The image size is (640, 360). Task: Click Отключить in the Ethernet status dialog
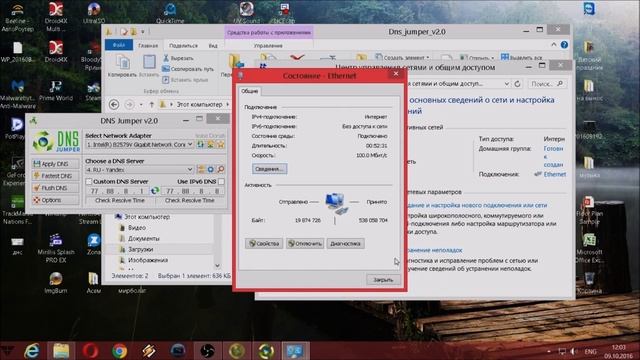pos(305,244)
